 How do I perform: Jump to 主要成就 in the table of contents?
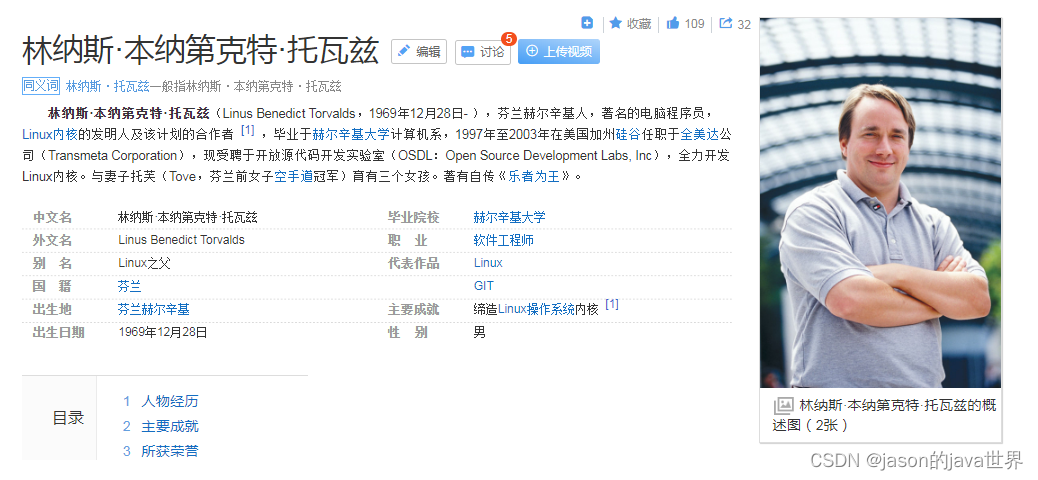click(x=169, y=426)
